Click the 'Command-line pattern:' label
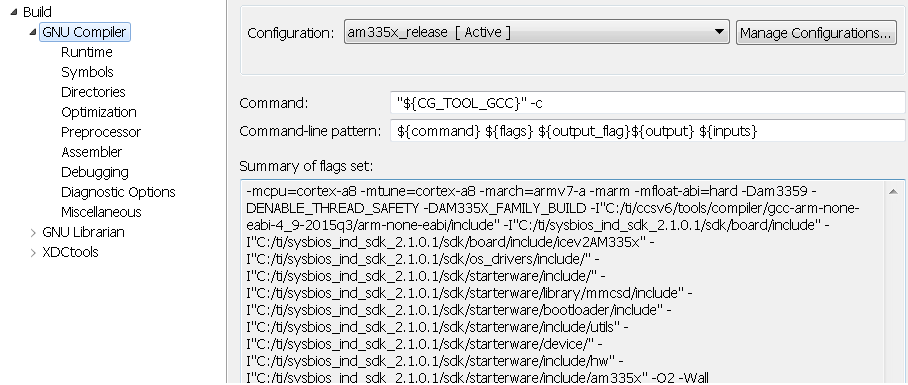Viewport: 908px width, 385px height. tap(310, 132)
